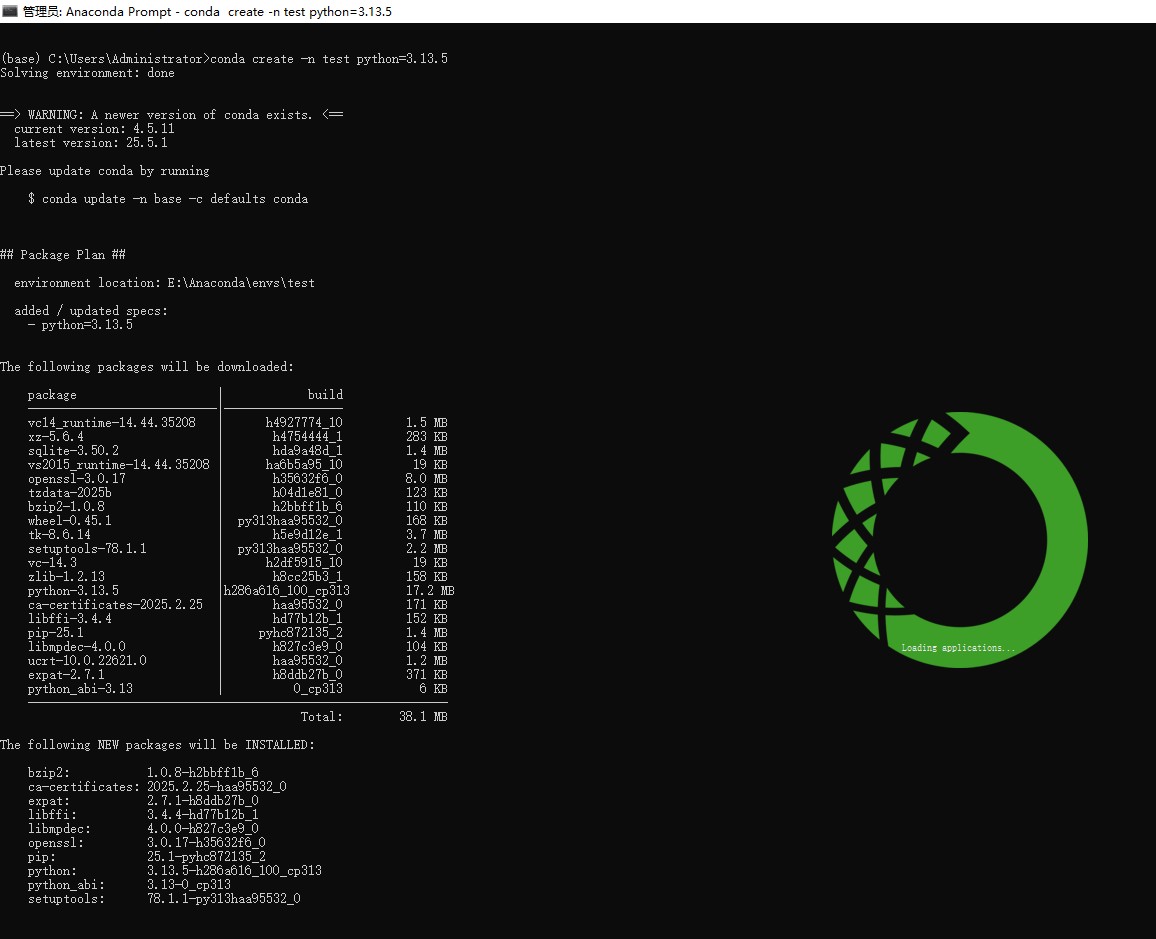Click the 'libmpdec-4.0.0' package name
This screenshot has width=1156, height=939.
pyautogui.click(x=77, y=647)
